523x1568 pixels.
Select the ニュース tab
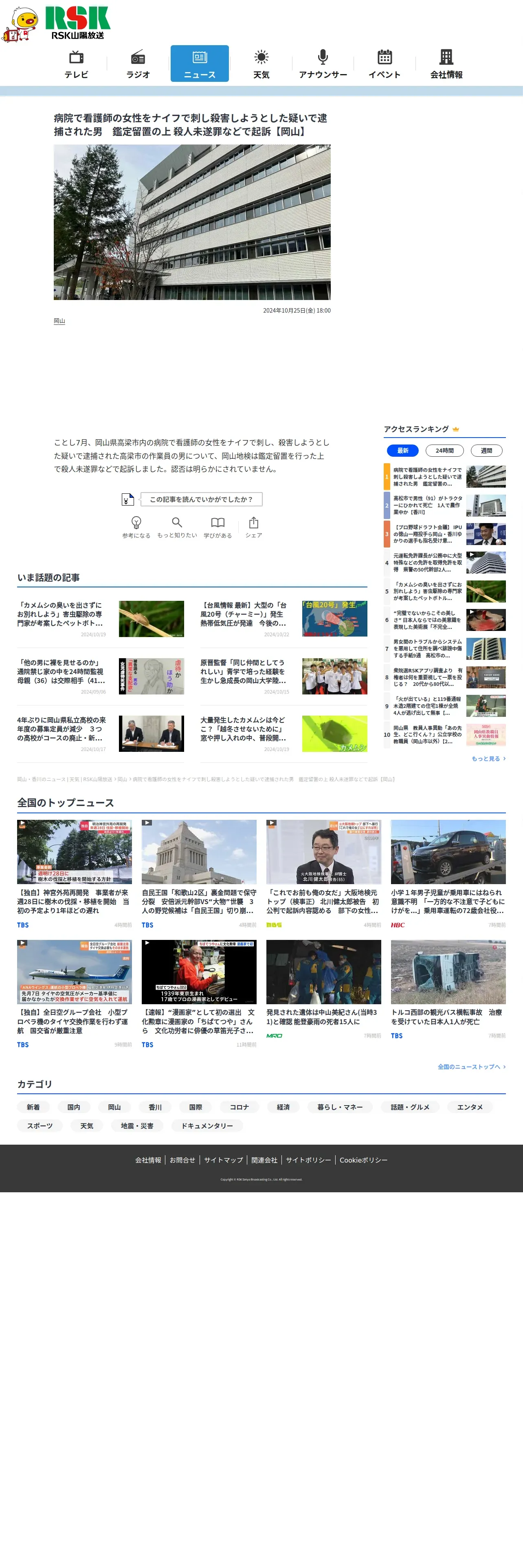tap(200, 64)
